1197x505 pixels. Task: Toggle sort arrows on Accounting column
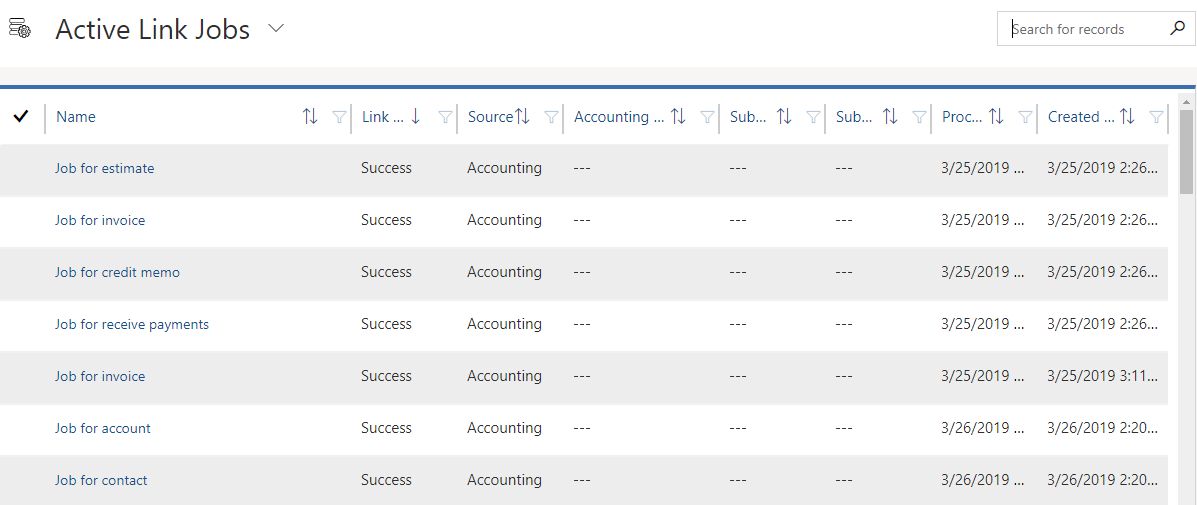678,117
